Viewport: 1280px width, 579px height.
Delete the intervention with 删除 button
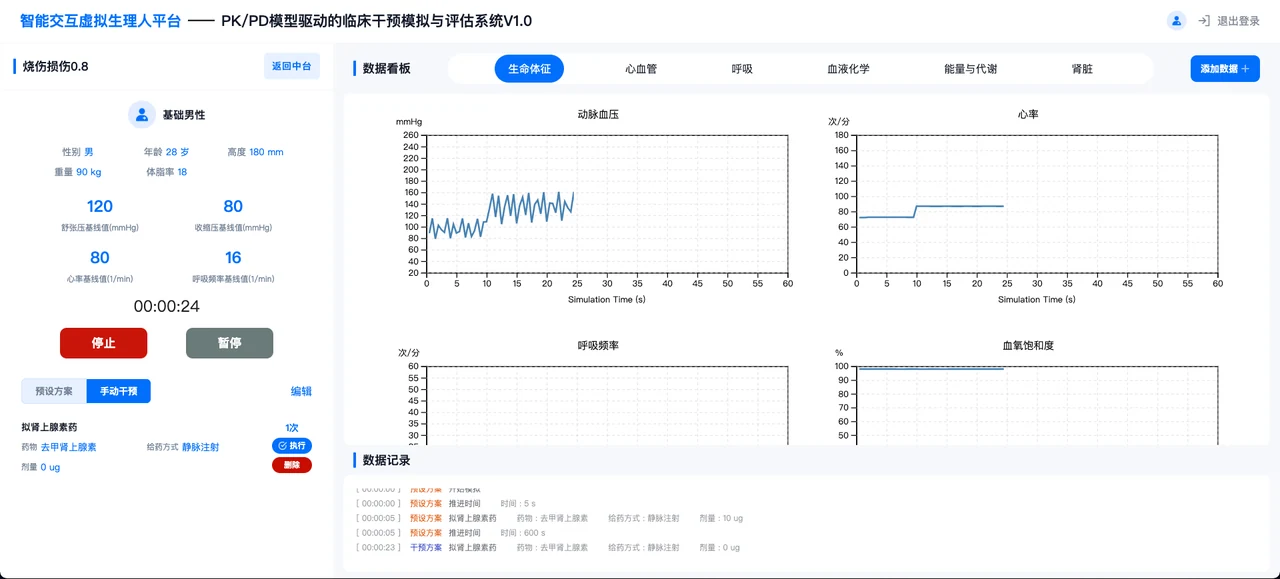(292, 465)
